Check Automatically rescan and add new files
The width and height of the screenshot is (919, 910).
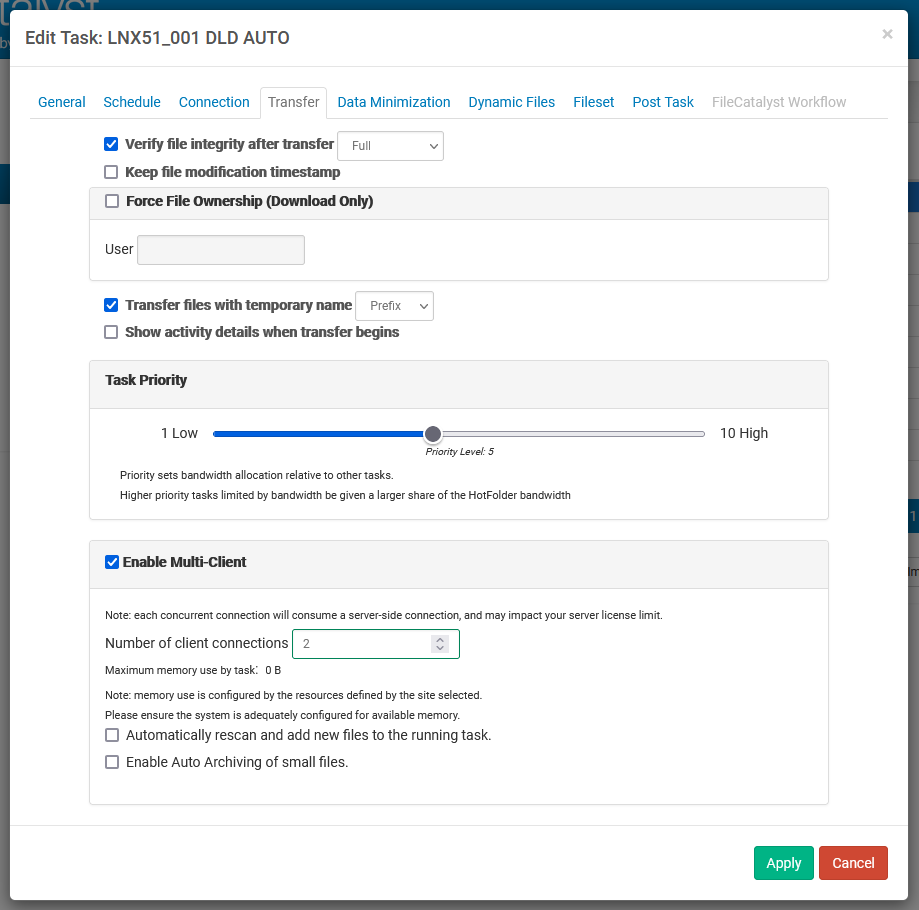click(x=111, y=735)
